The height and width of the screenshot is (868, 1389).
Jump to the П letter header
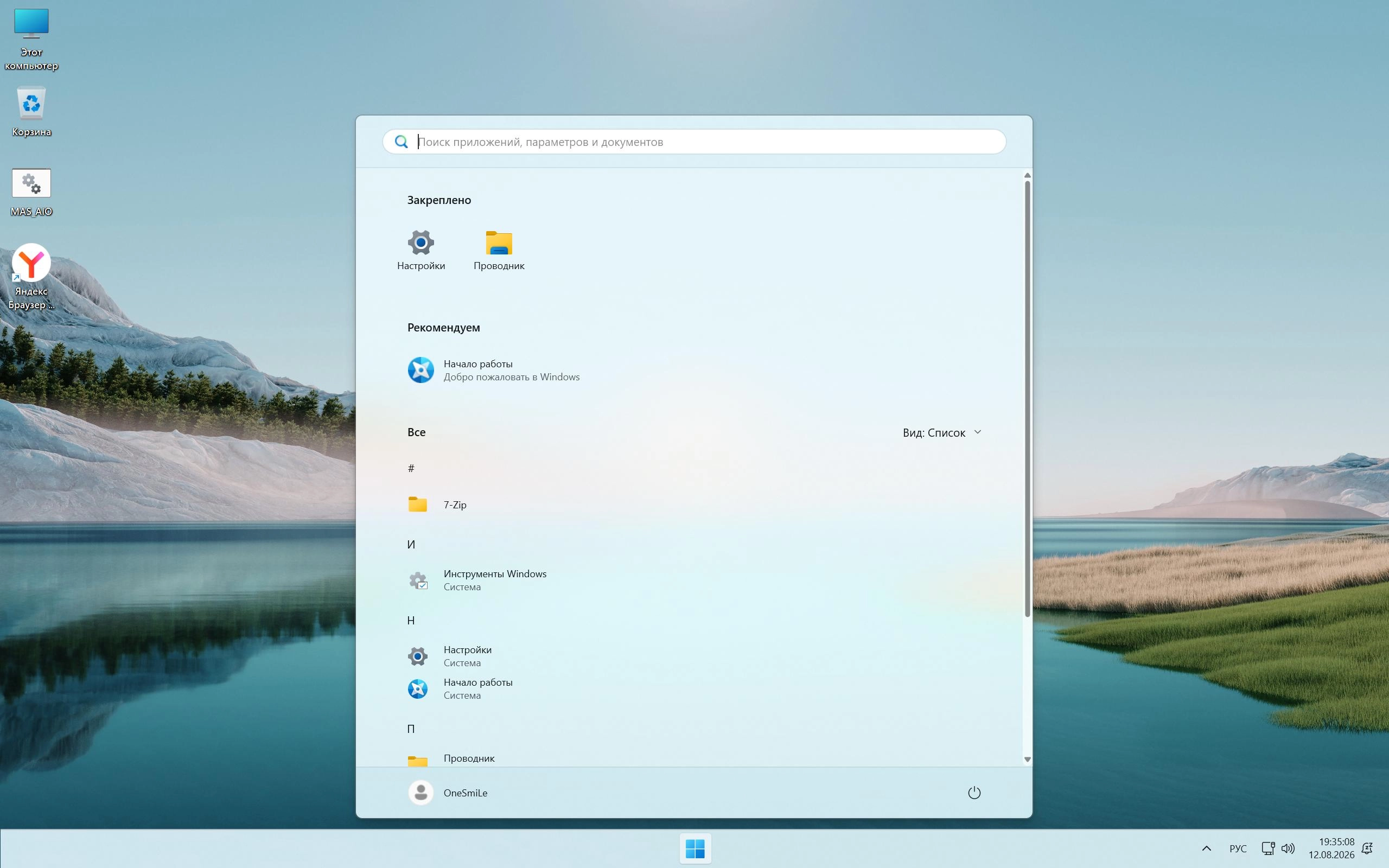click(411, 729)
